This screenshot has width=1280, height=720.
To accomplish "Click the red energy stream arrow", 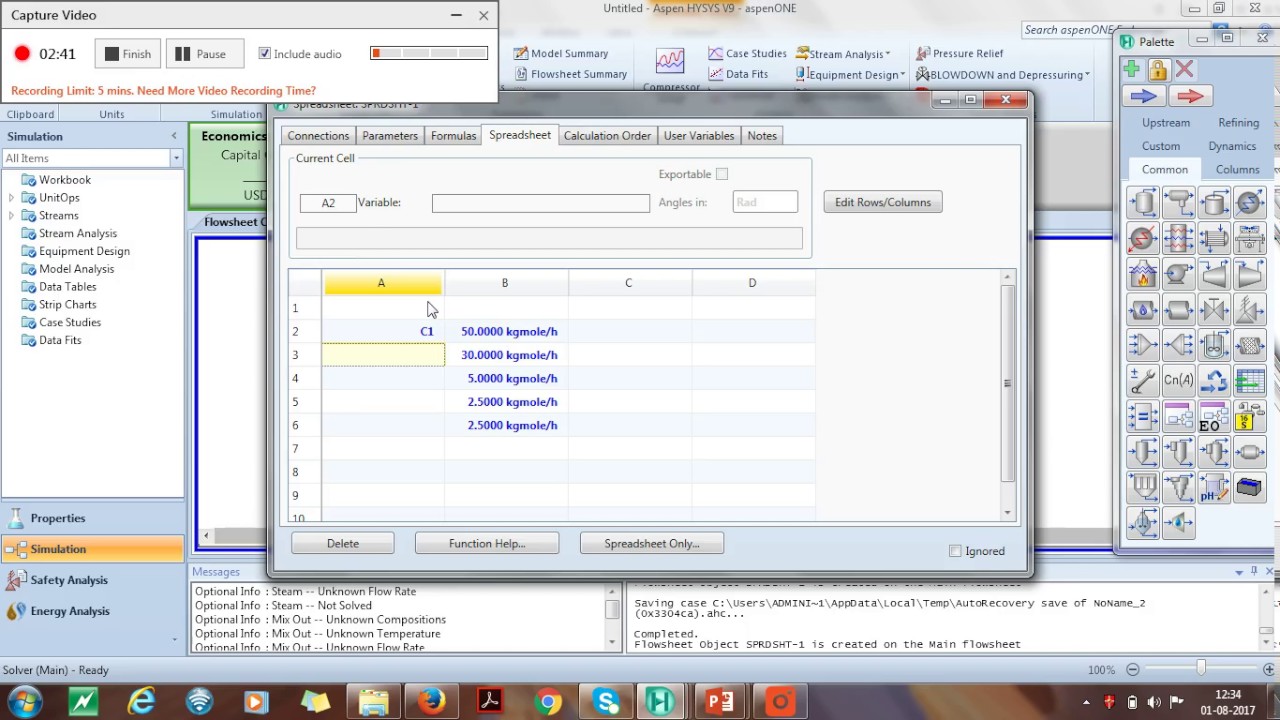I will coord(1190,96).
